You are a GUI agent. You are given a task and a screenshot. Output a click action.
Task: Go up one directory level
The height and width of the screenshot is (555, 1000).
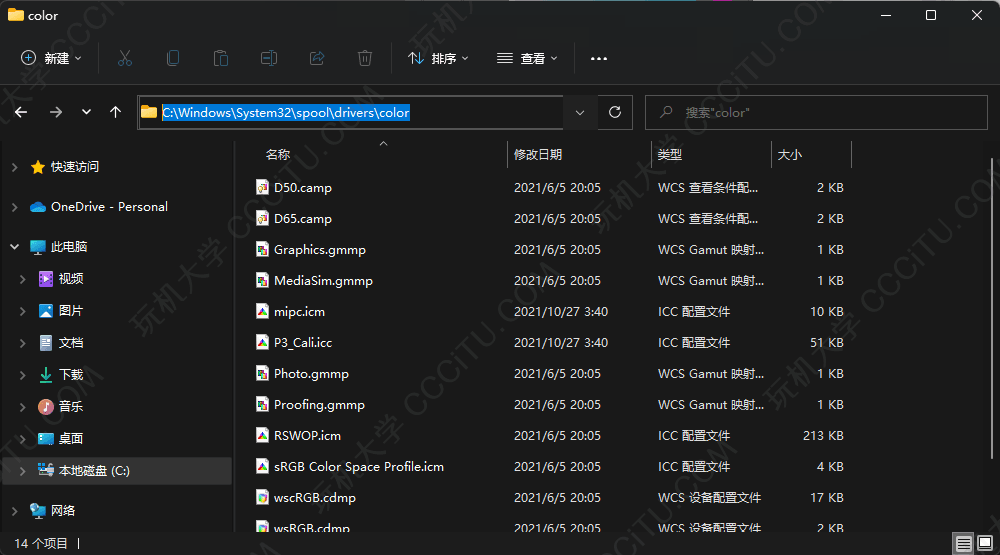[116, 112]
